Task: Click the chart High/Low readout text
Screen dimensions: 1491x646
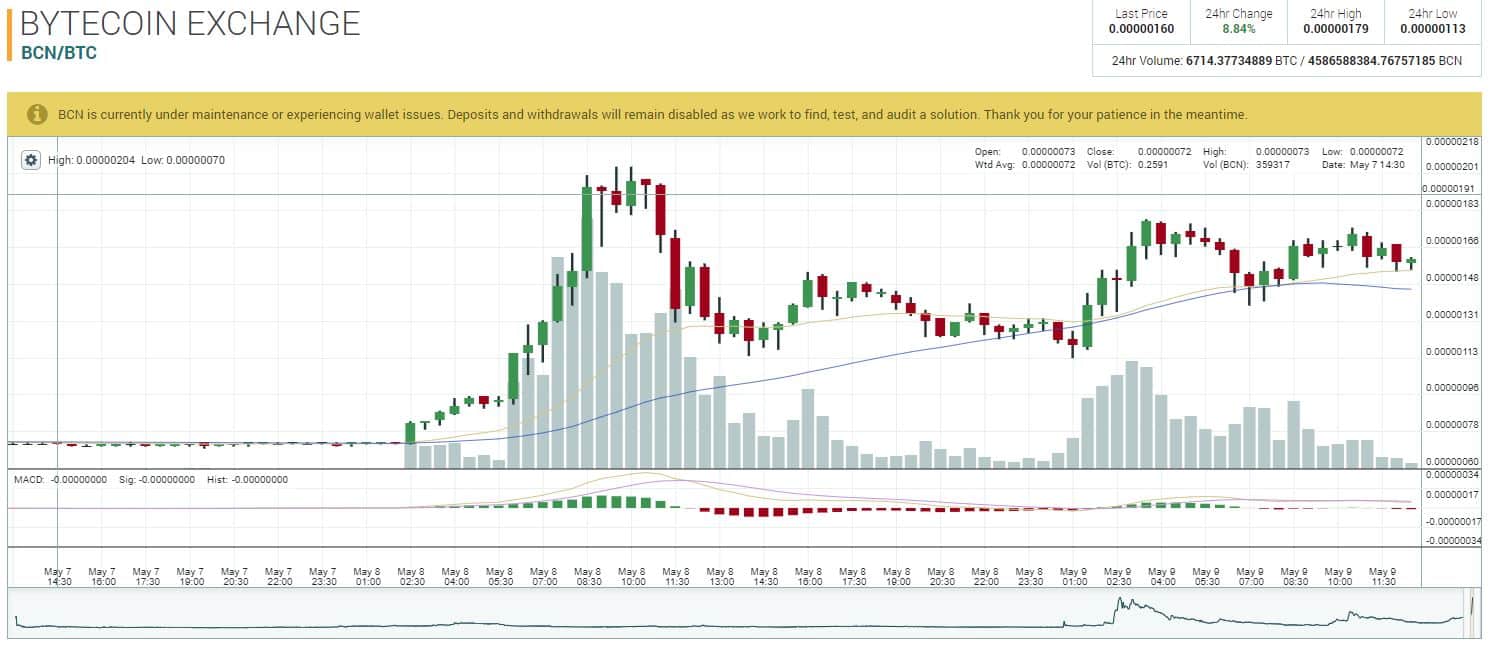Action: [136, 160]
